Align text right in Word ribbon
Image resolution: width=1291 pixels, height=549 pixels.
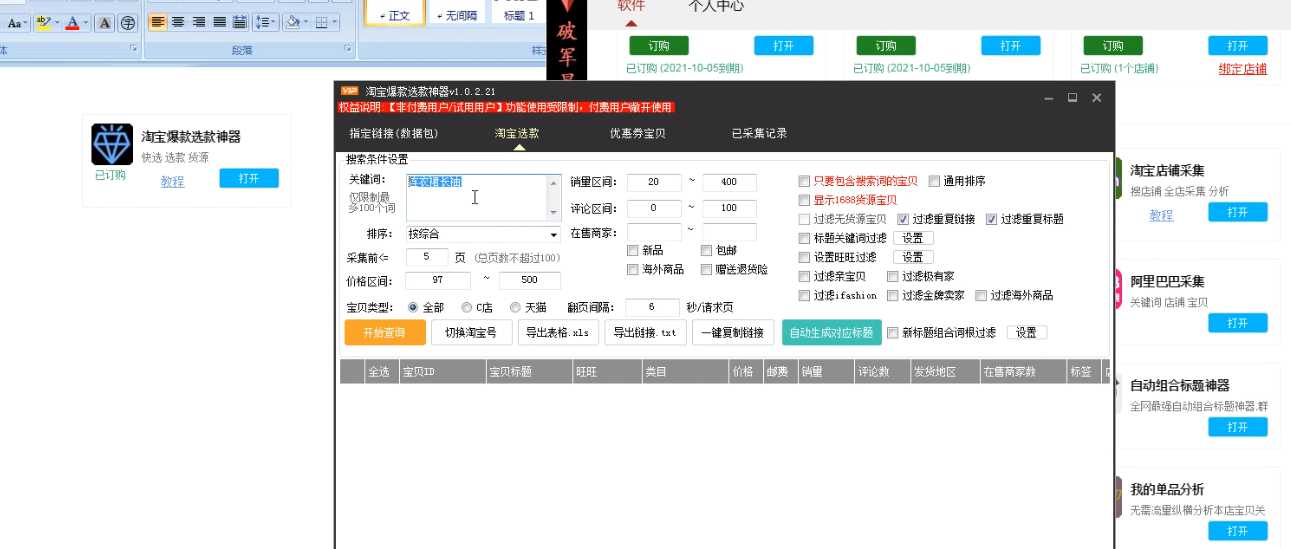pos(199,22)
